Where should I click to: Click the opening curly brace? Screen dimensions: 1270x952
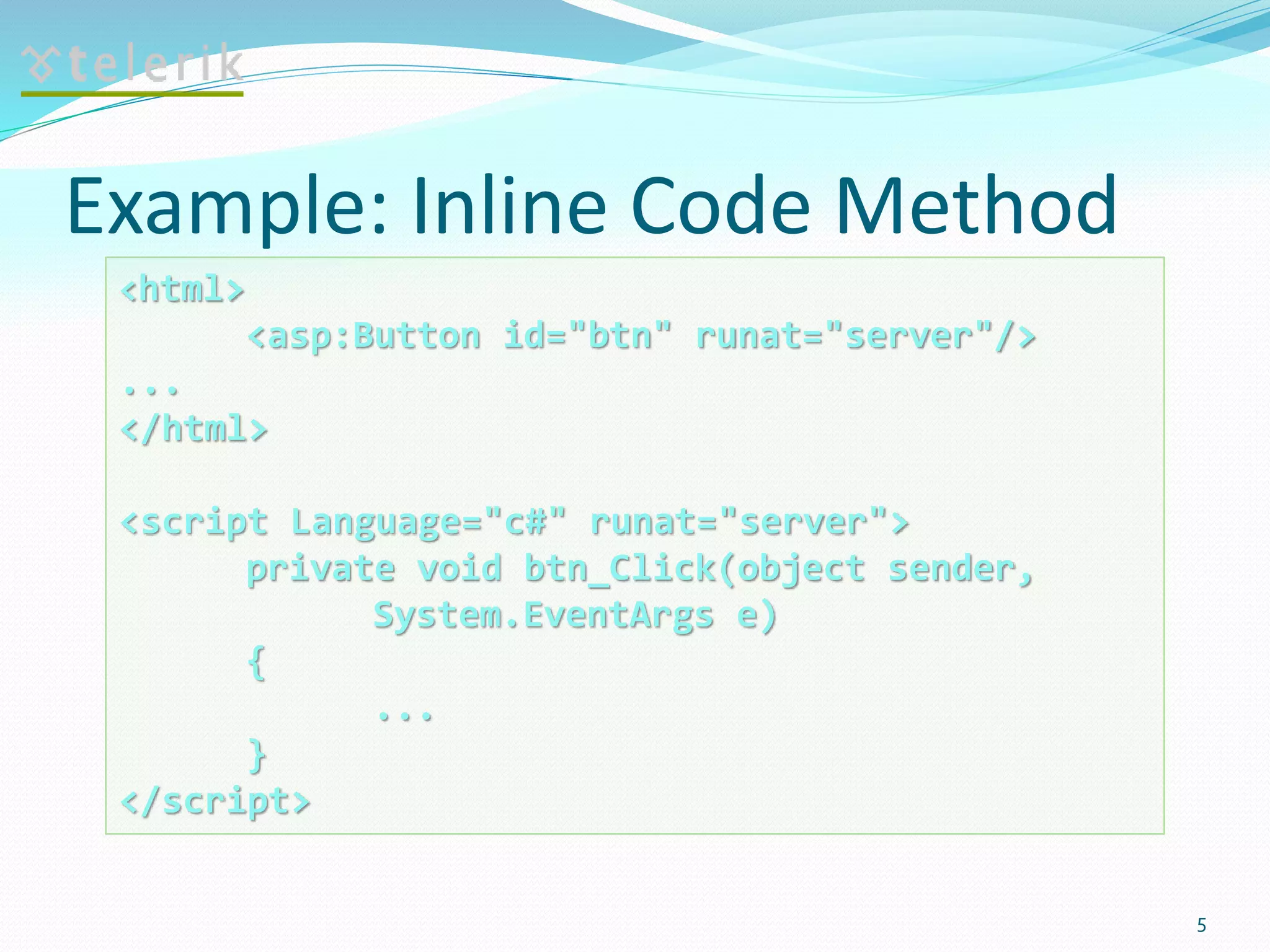tap(257, 663)
